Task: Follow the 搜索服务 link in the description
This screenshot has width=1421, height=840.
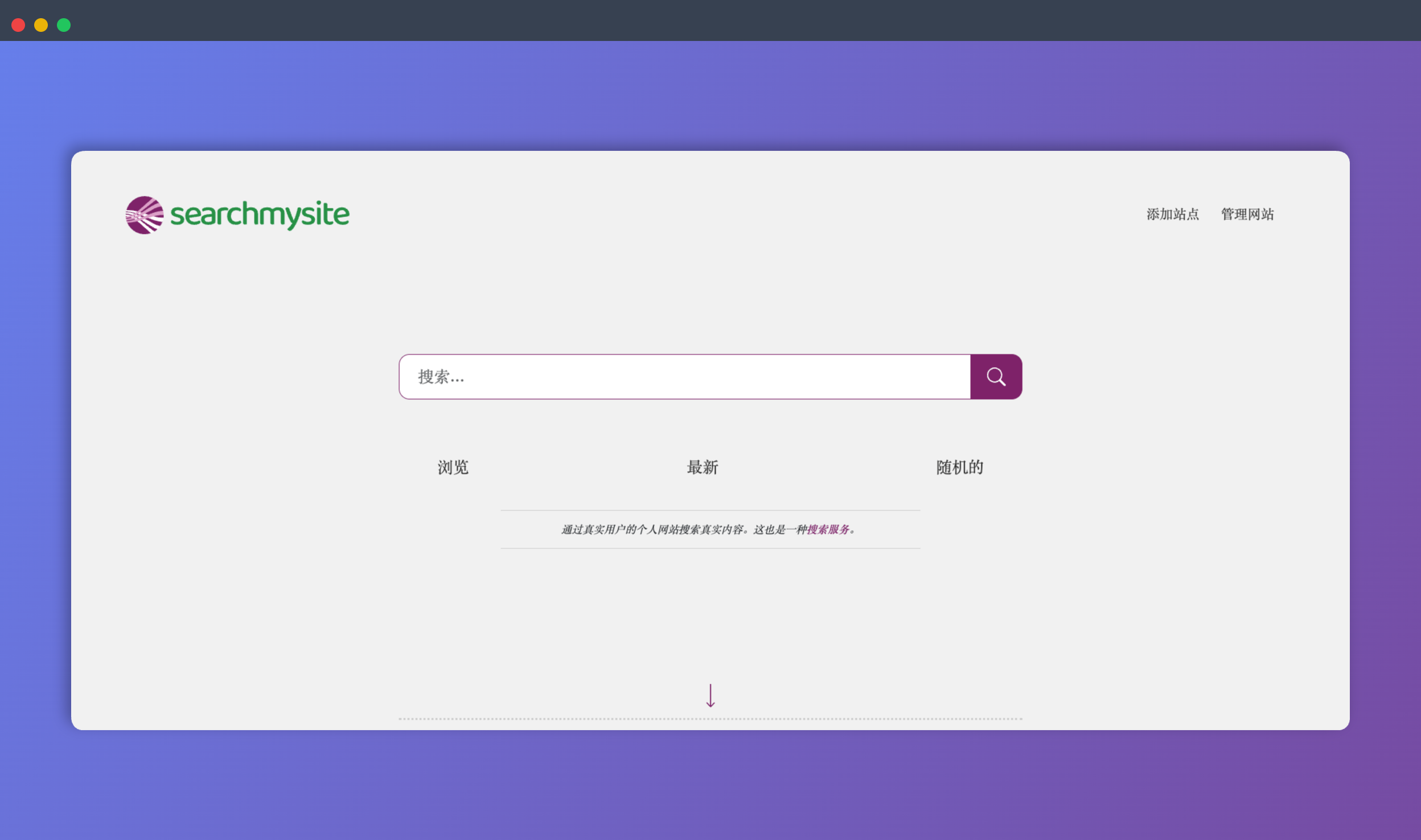Action: (x=827, y=529)
